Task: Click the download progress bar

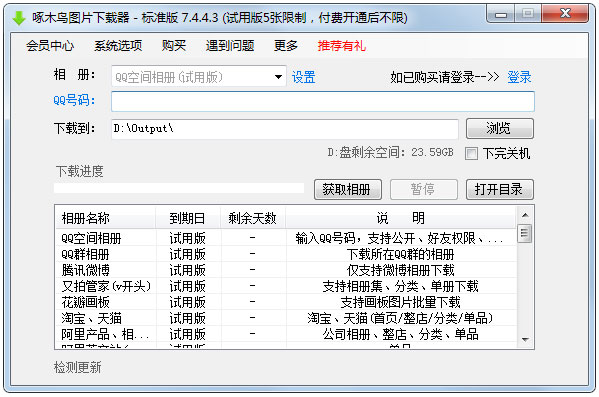Action: (x=179, y=188)
